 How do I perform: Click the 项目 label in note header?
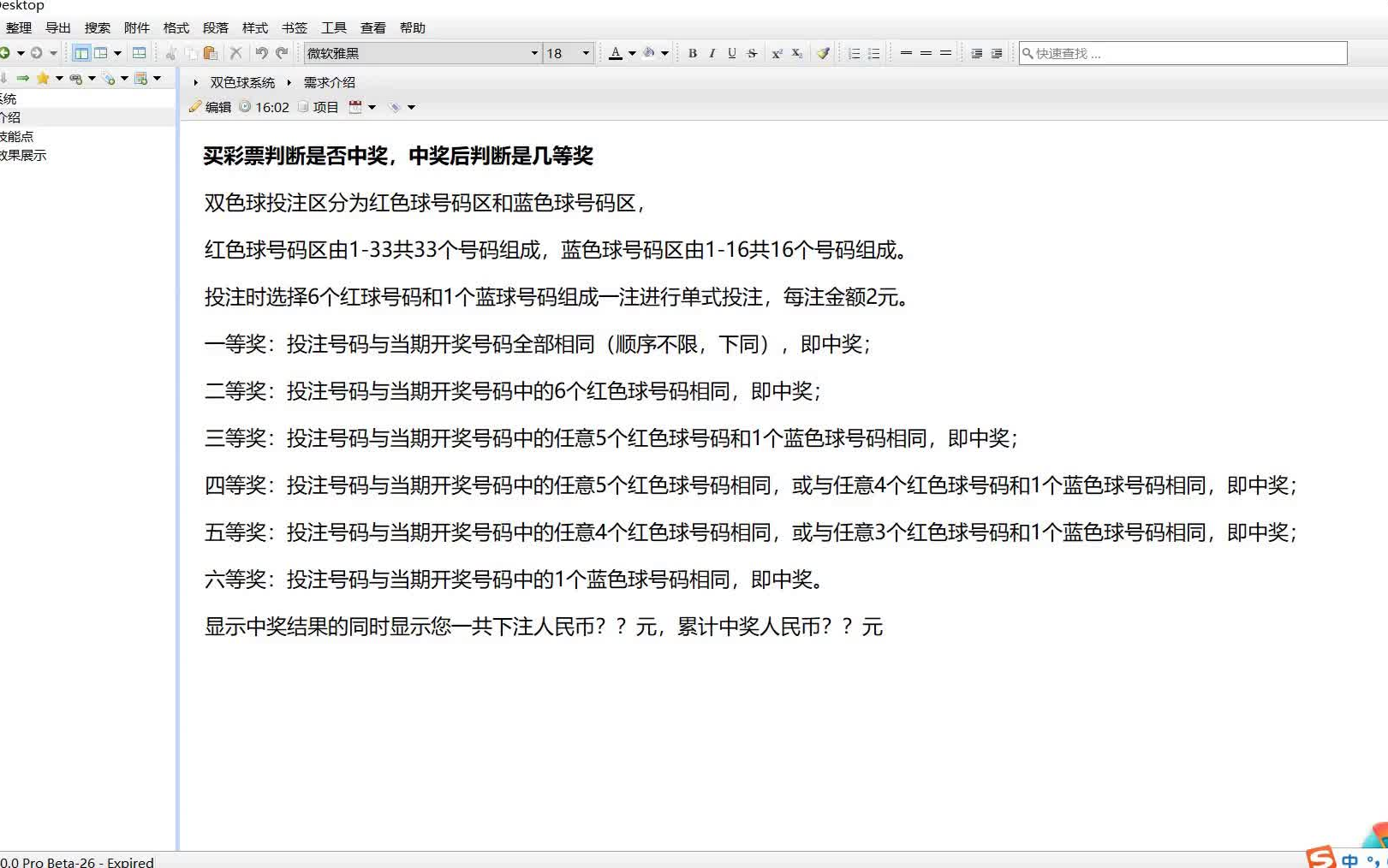(x=325, y=107)
